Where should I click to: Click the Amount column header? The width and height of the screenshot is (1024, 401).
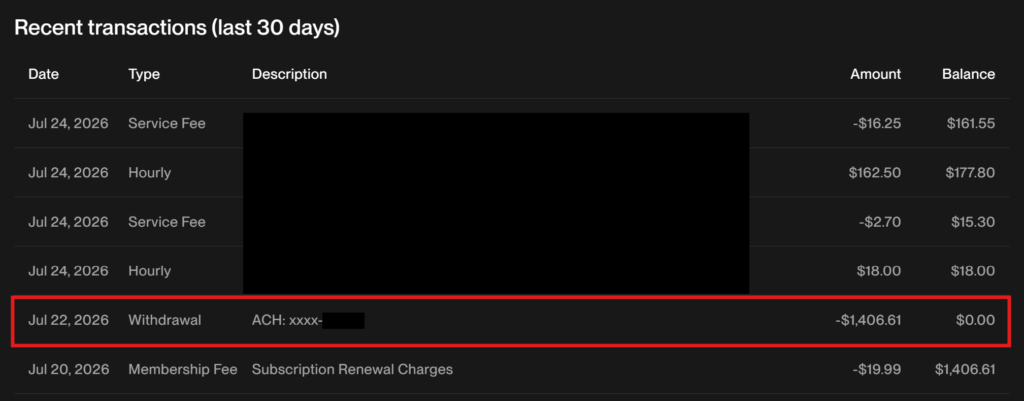click(x=875, y=74)
